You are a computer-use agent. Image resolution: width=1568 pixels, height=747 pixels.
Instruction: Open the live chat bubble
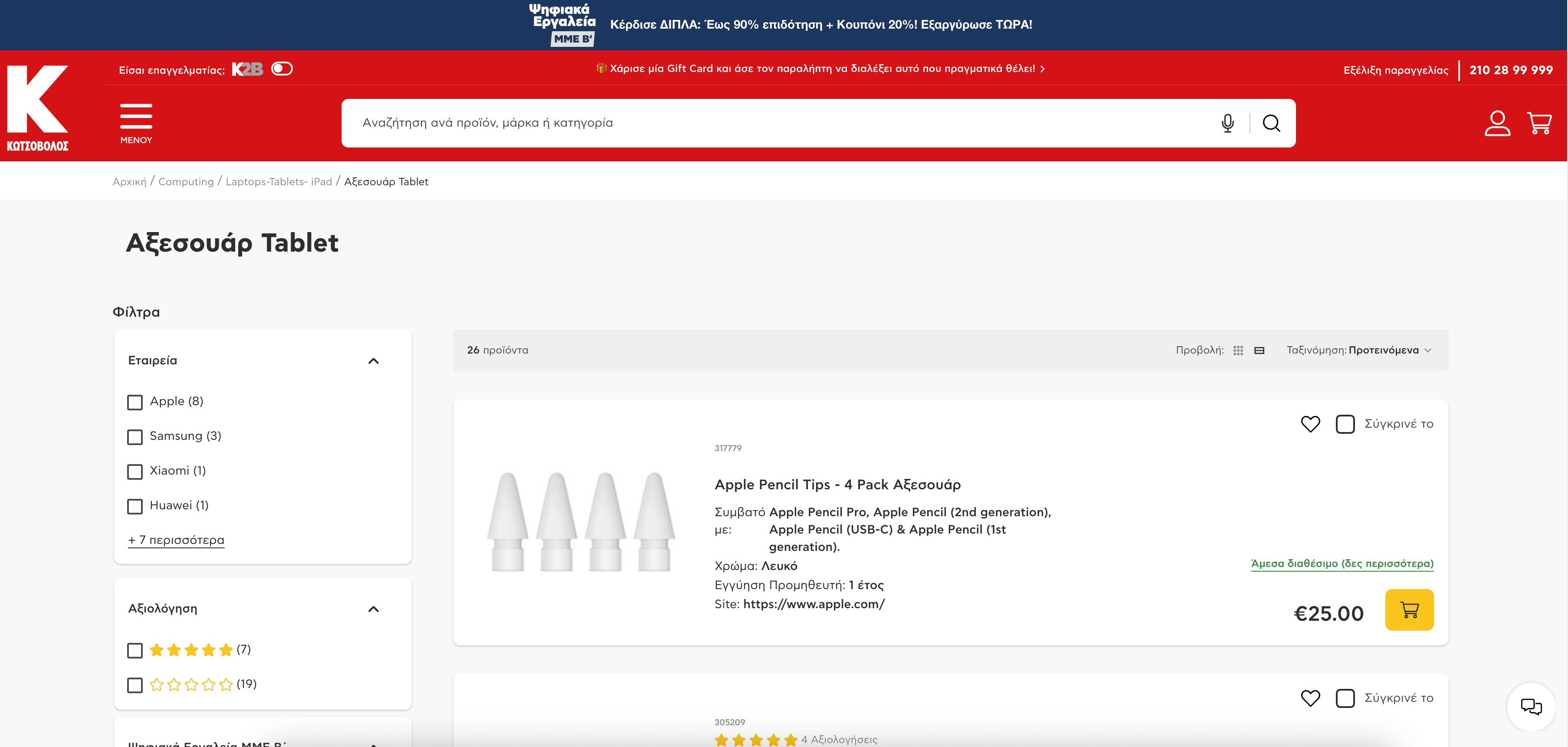click(x=1531, y=706)
